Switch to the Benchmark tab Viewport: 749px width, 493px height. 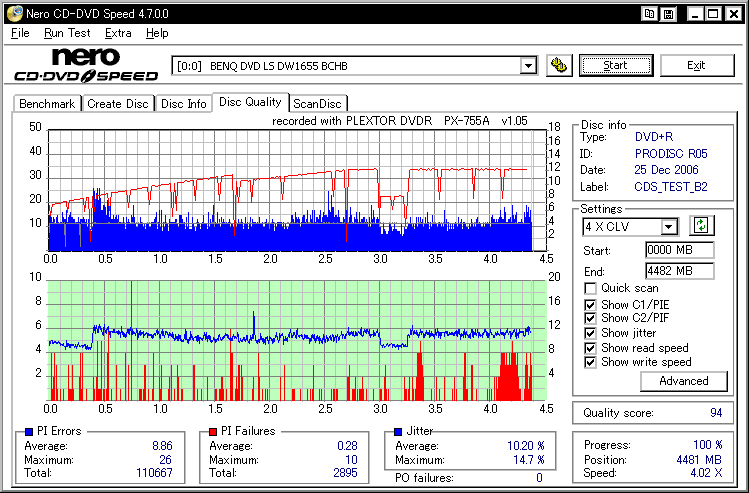tap(47, 104)
